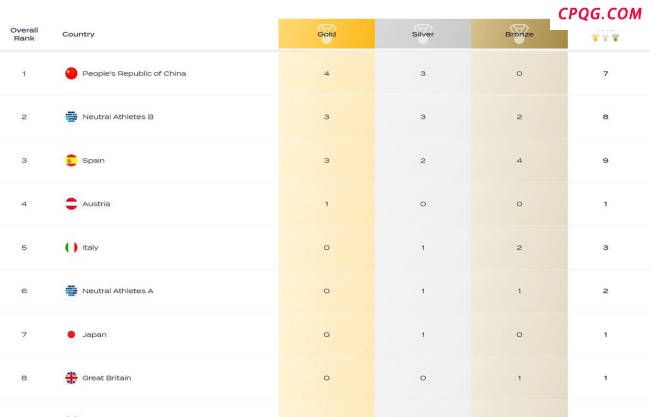
Task: Click the Overall Rank column header
Action: (x=24, y=34)
